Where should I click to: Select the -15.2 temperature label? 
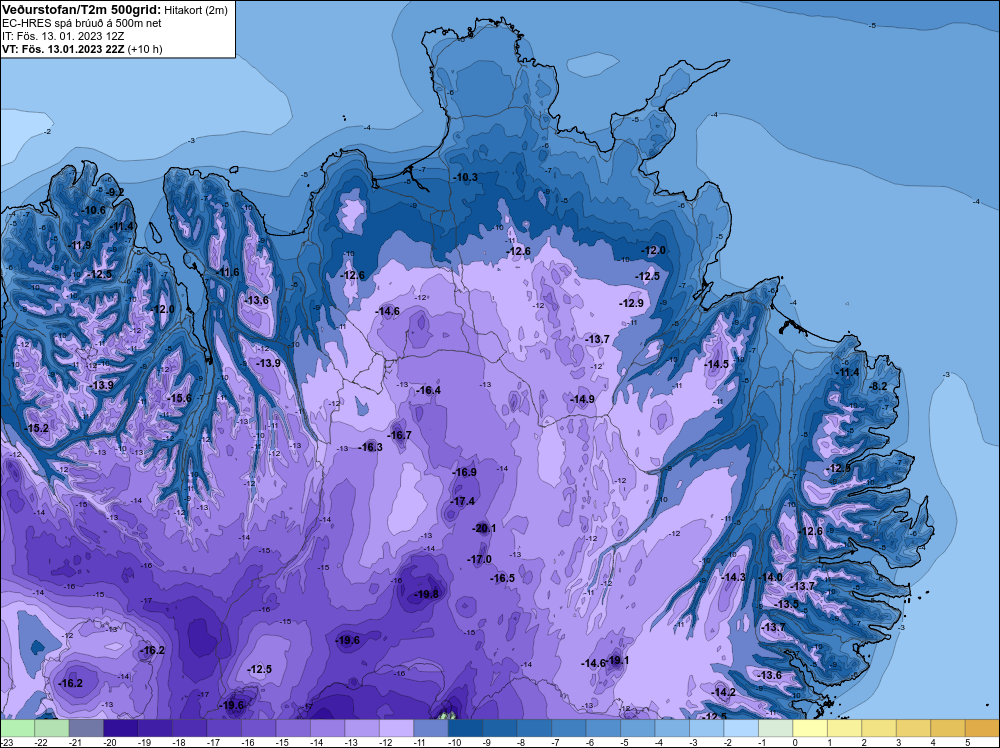click(36, 428)
